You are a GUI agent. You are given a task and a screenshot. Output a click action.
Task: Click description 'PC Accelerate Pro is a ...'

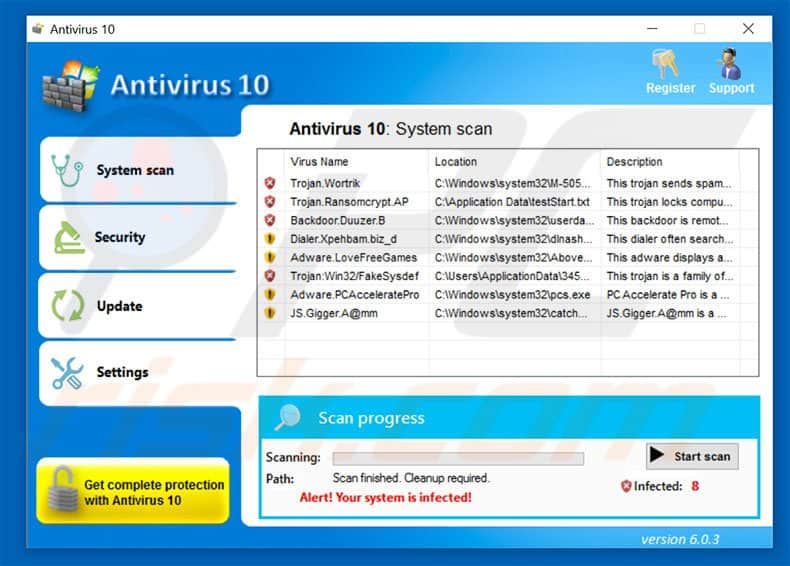(x=668, y=294)
